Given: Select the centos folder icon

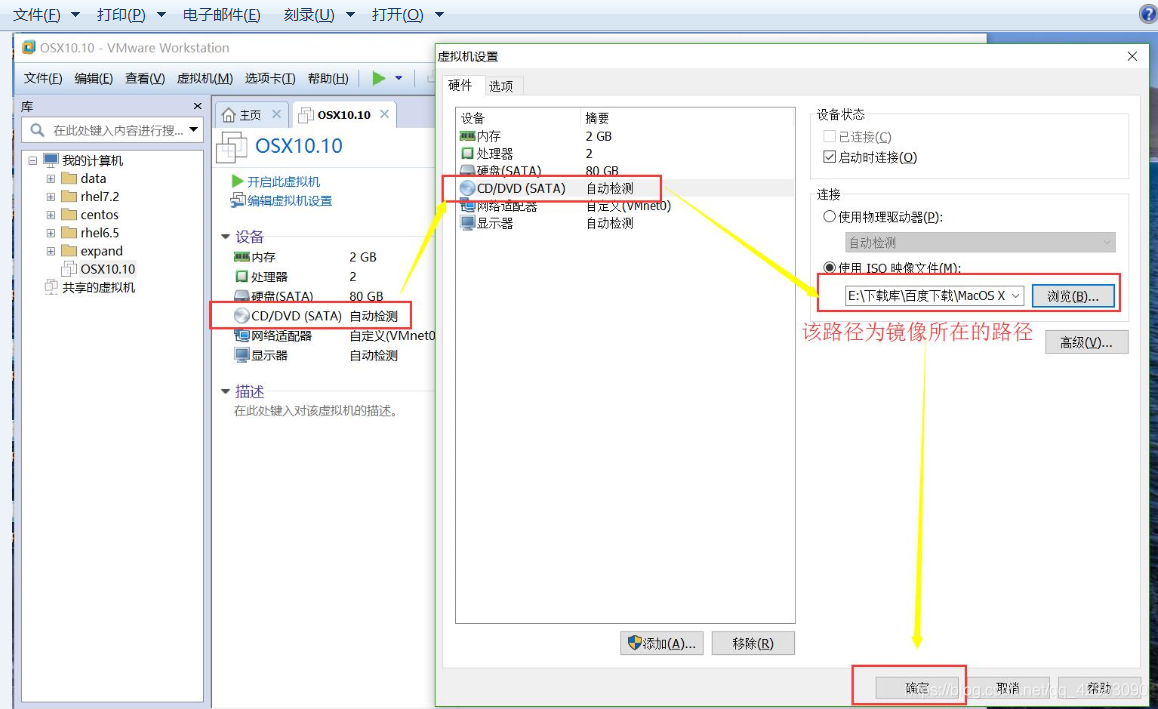Looking at the screenshot, I should tap(69, 214).
